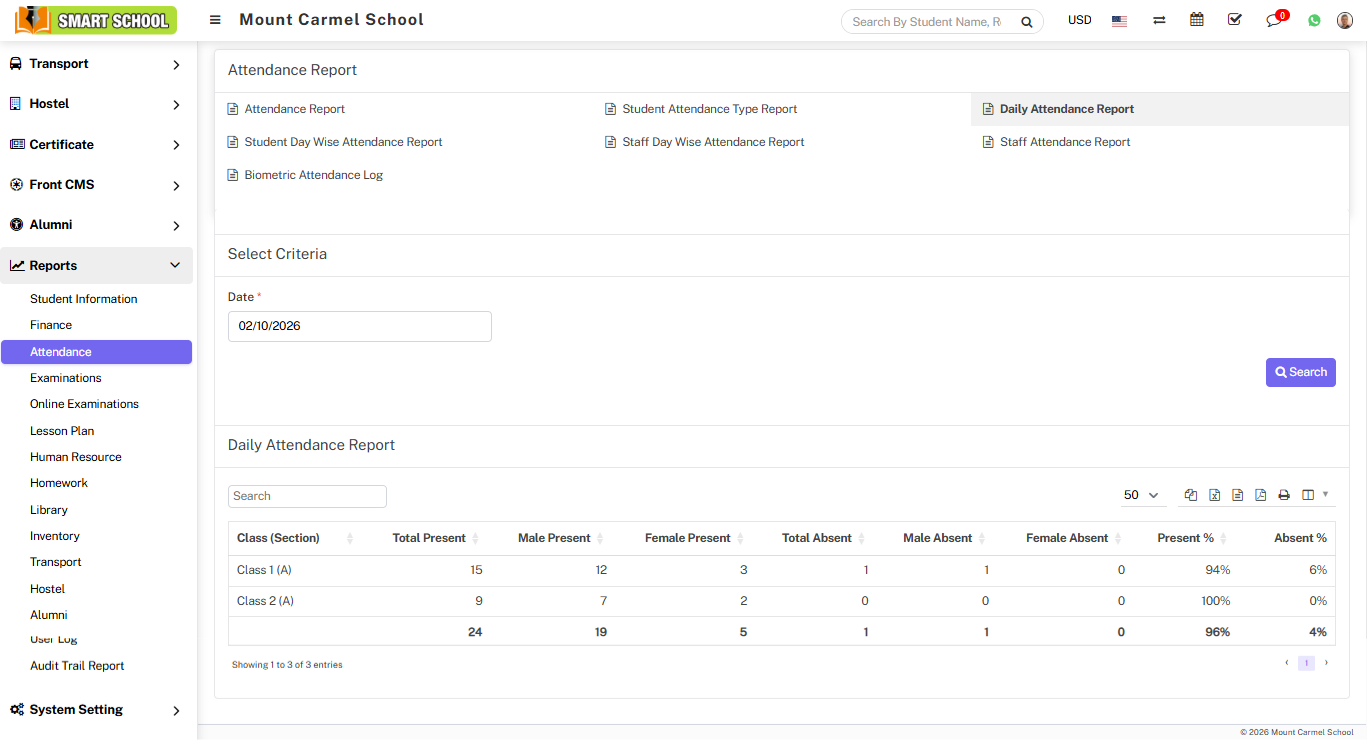Open the 50 entries per page dropdown

click(1141, 495)
